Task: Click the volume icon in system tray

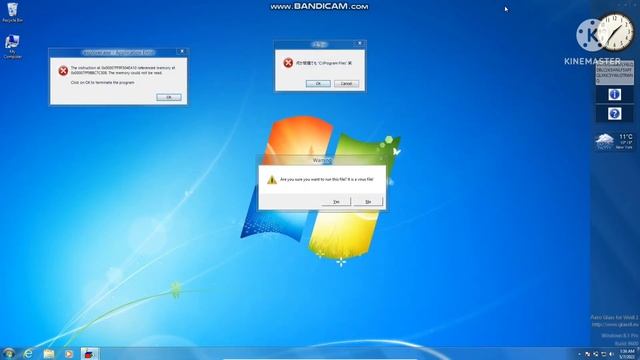Action: [x=611, y=354]
